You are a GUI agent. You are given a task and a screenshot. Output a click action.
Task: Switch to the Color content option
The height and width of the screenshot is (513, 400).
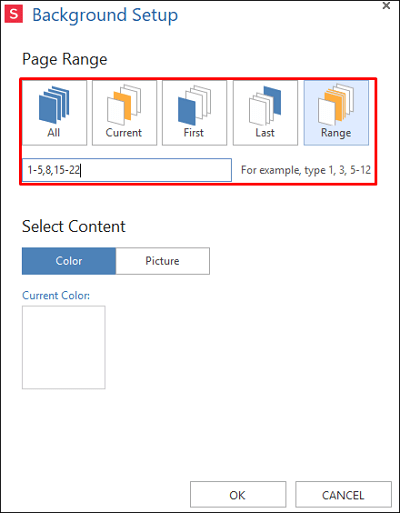tap(69, 261)
